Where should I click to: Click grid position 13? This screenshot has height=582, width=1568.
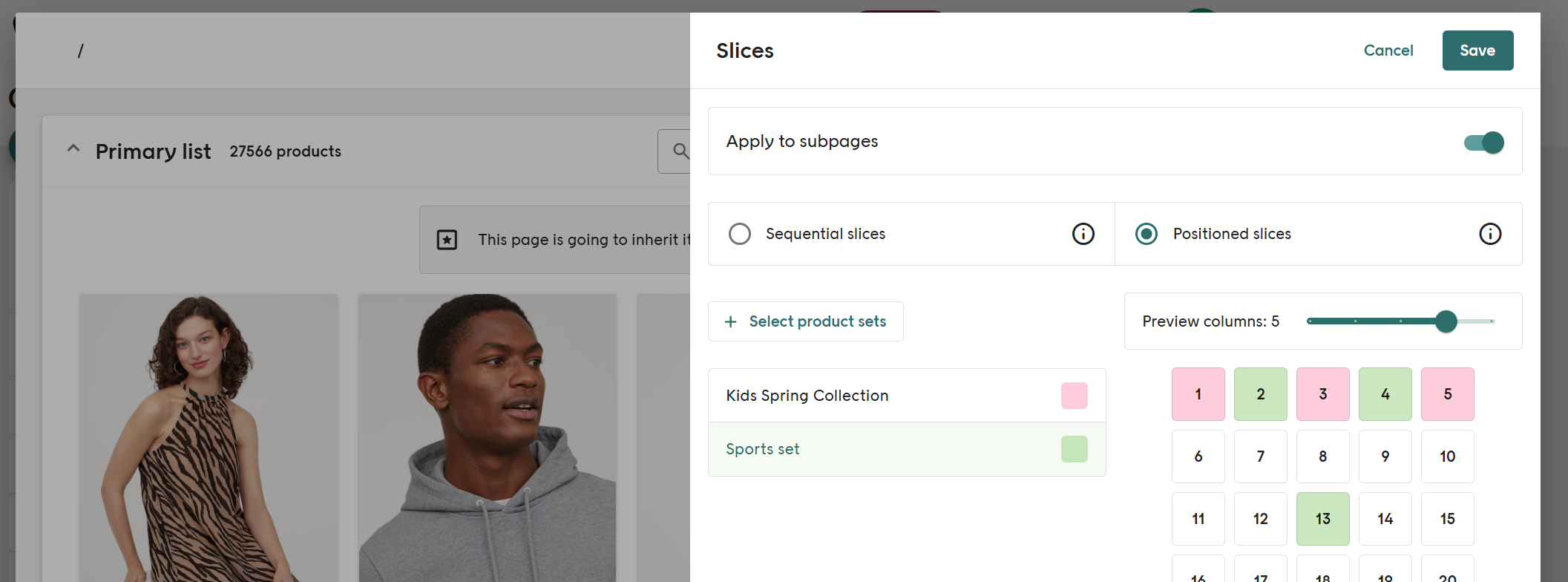click(1322, 519)
